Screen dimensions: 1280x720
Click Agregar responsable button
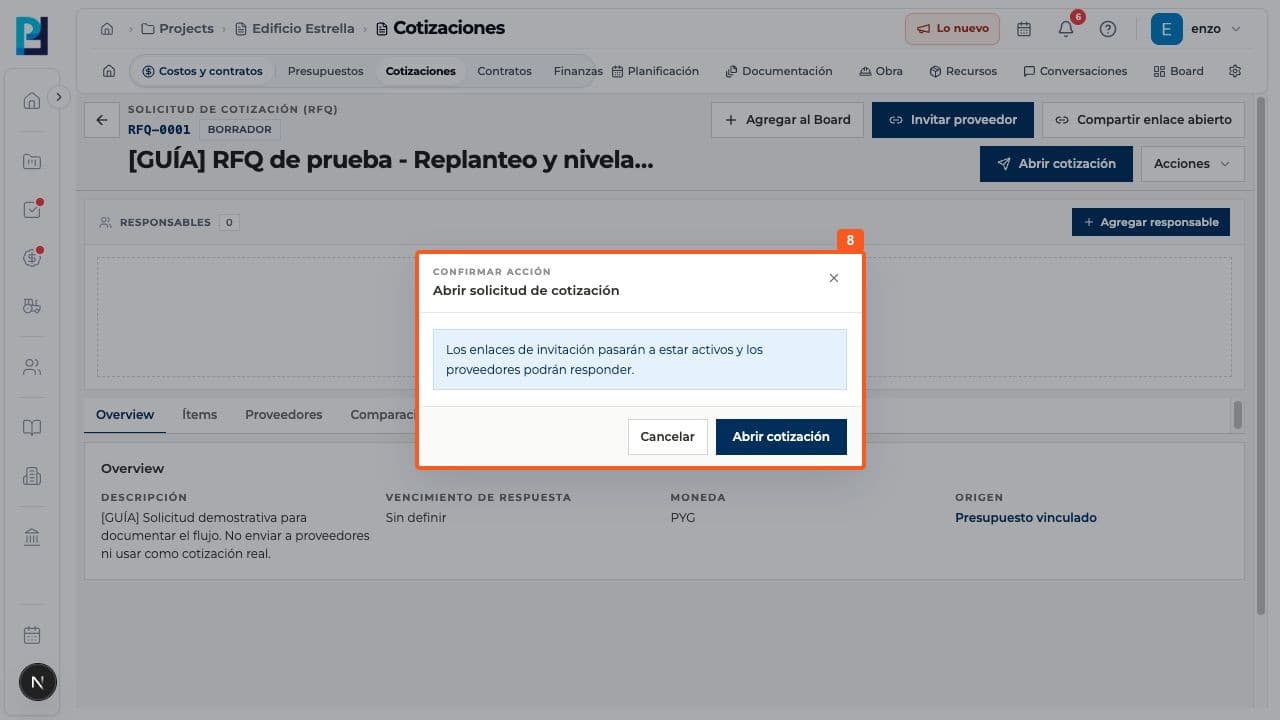1151,222
